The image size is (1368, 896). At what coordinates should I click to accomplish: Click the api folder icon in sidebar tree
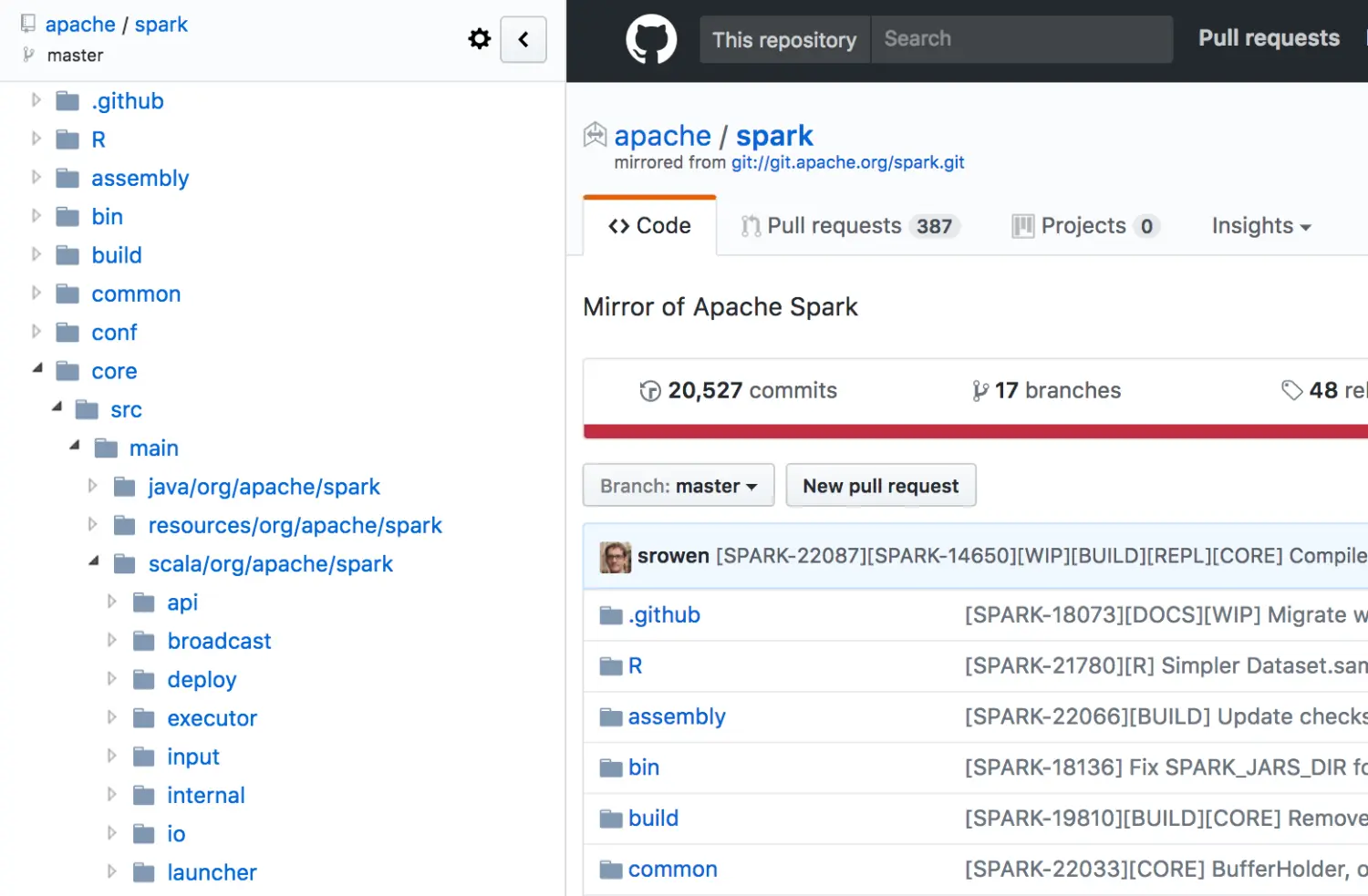click(144, 602)
